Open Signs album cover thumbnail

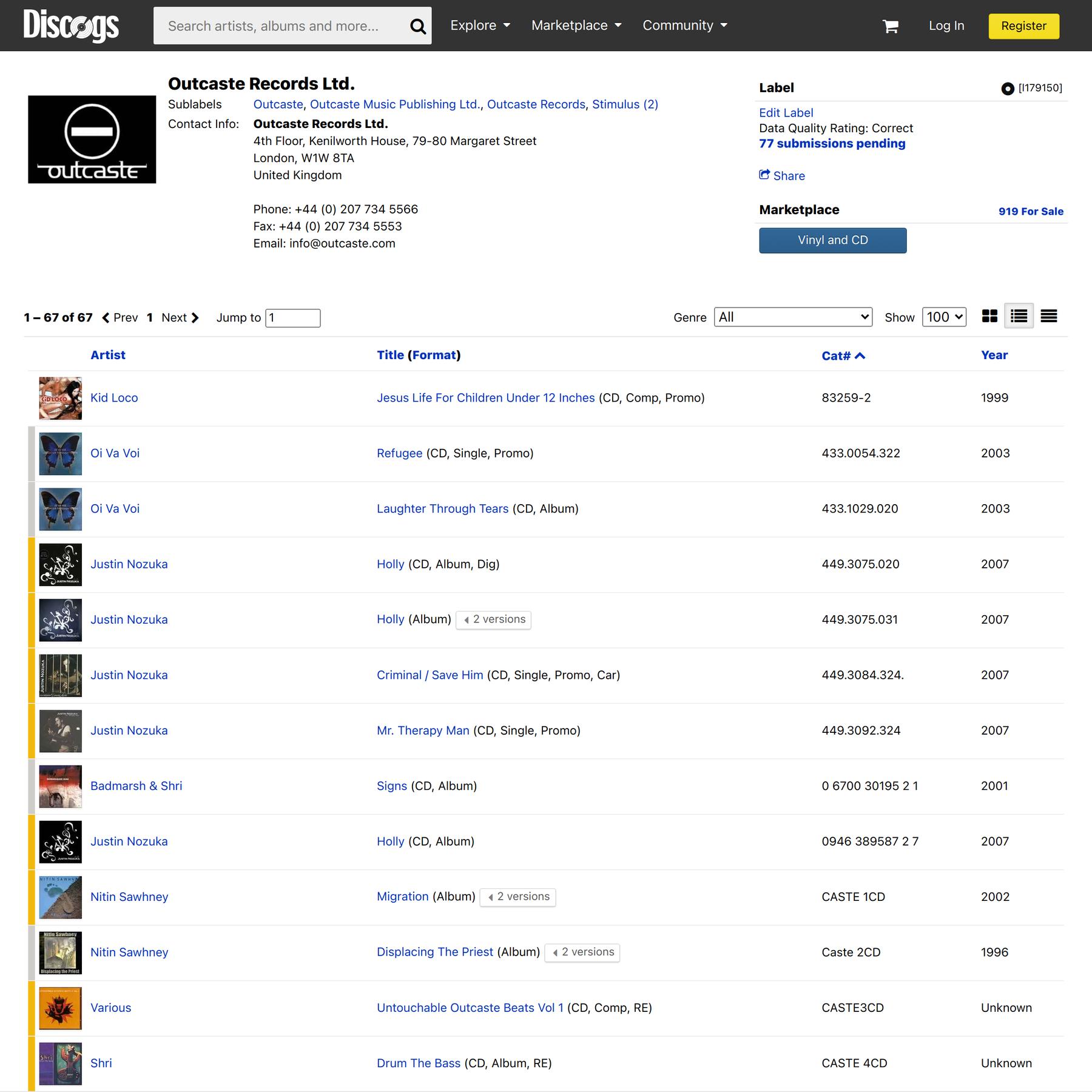pyautogui.click(x=60, y=786)
